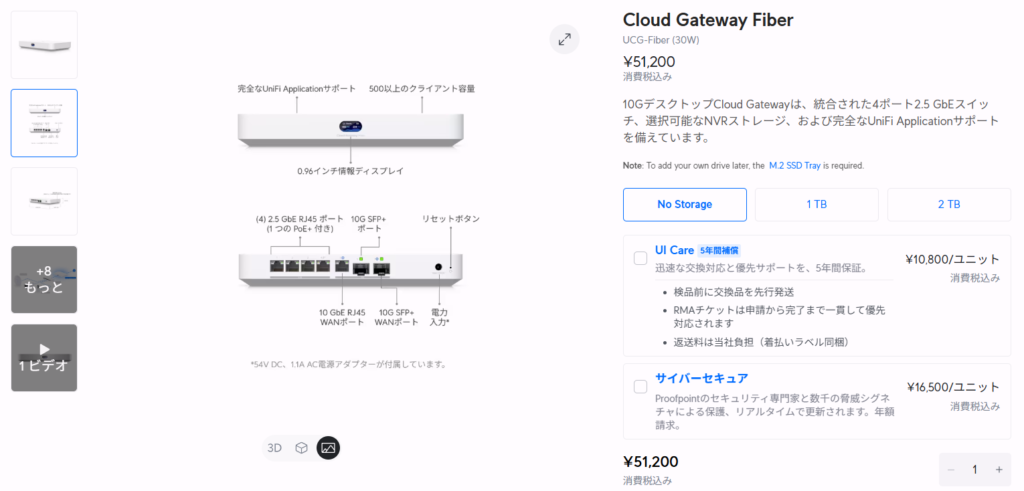Select the image gallery view icon
The image size is (1024, 491).
tap(328, 448)
